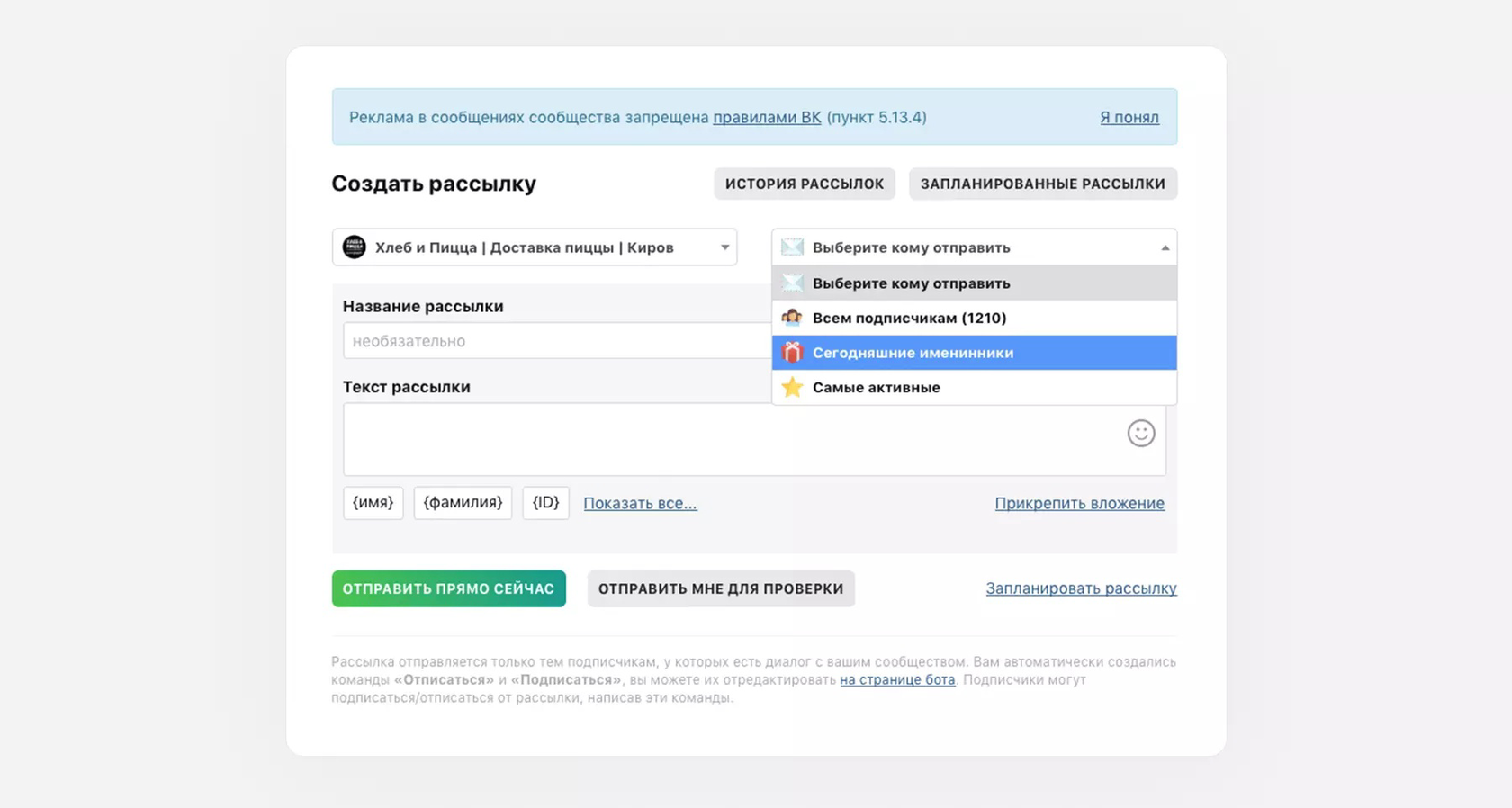
Task: Collapse the Выберите кому отправить dropdown arrow
Action: (x=1165, y=247)
